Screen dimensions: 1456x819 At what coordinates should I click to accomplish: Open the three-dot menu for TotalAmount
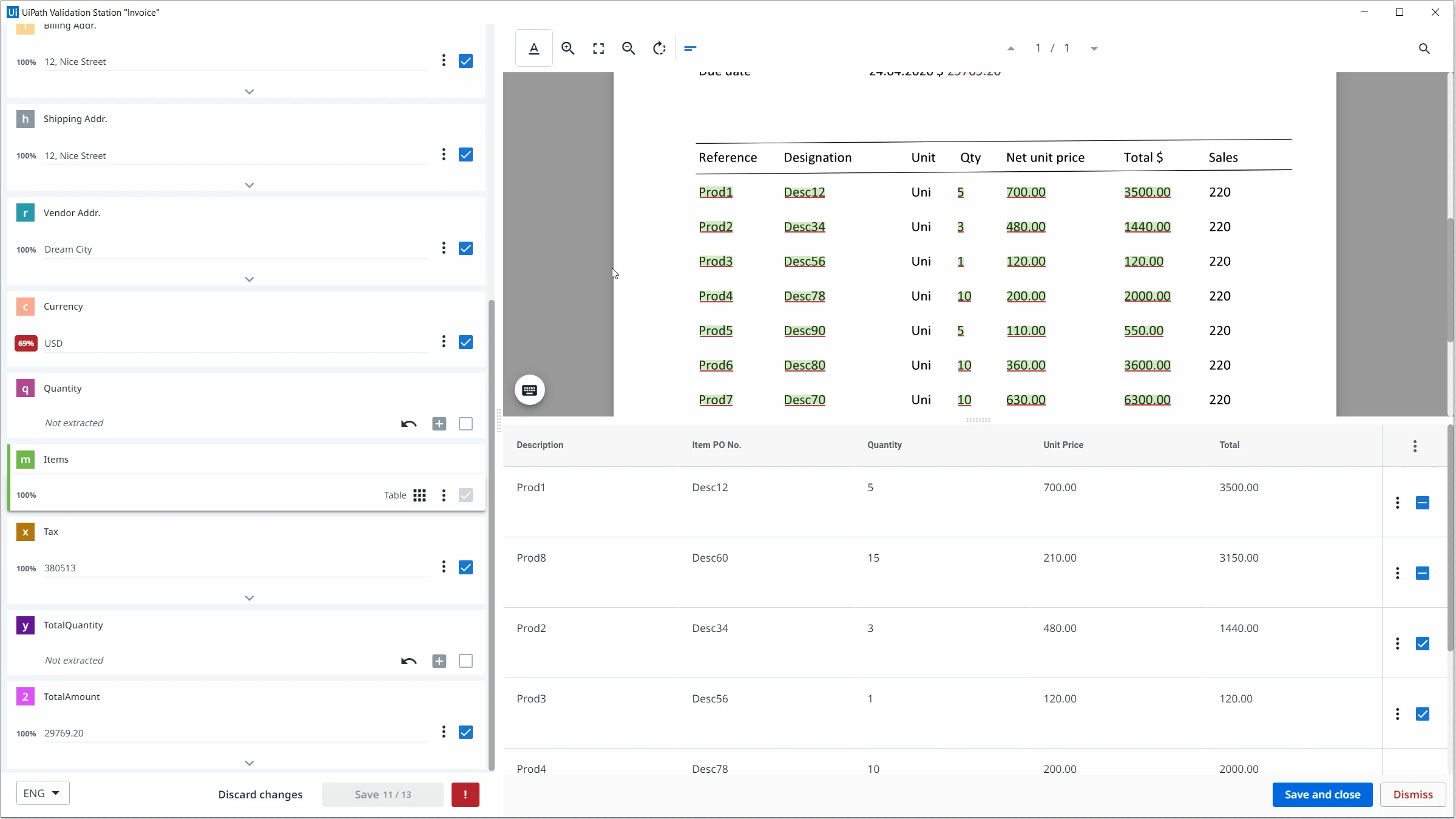(x=444, y=732)
